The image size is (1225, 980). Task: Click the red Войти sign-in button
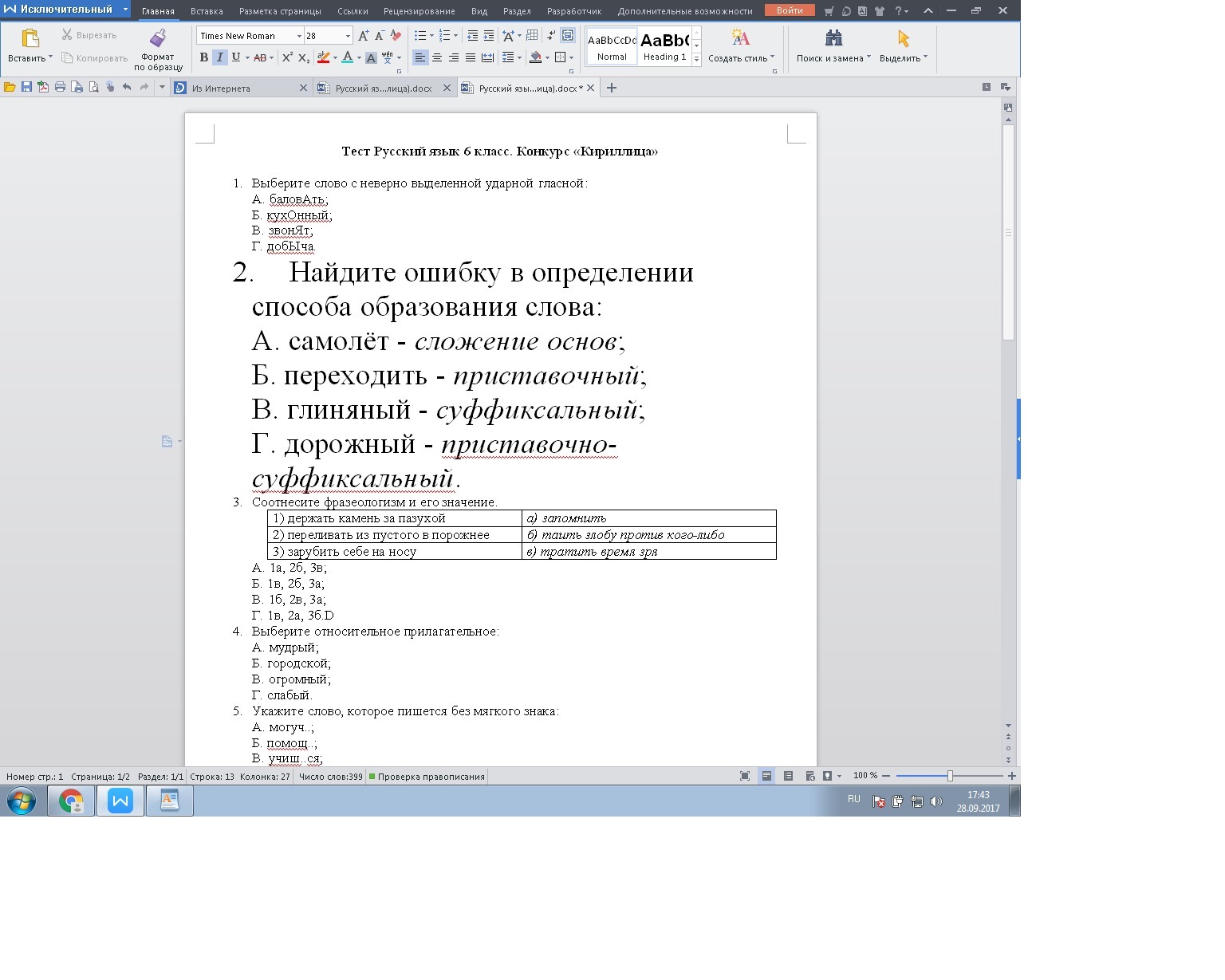click(x=789, y=10)
